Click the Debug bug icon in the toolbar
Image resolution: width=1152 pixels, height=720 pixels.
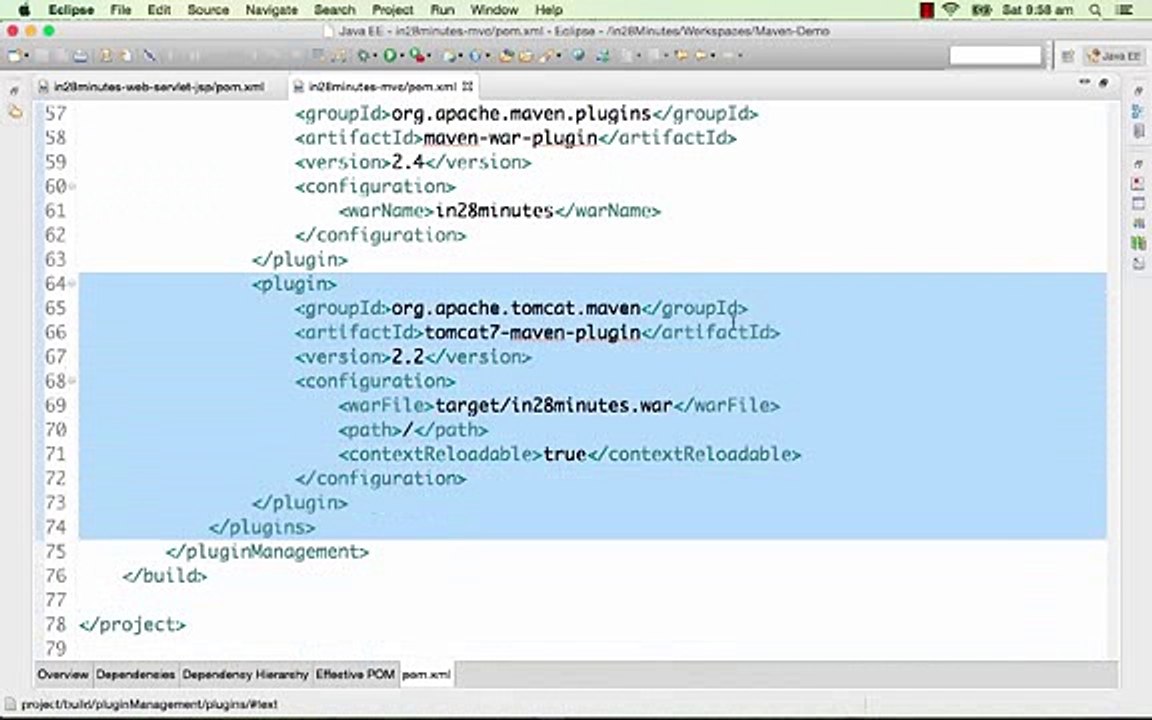point(363,55)
